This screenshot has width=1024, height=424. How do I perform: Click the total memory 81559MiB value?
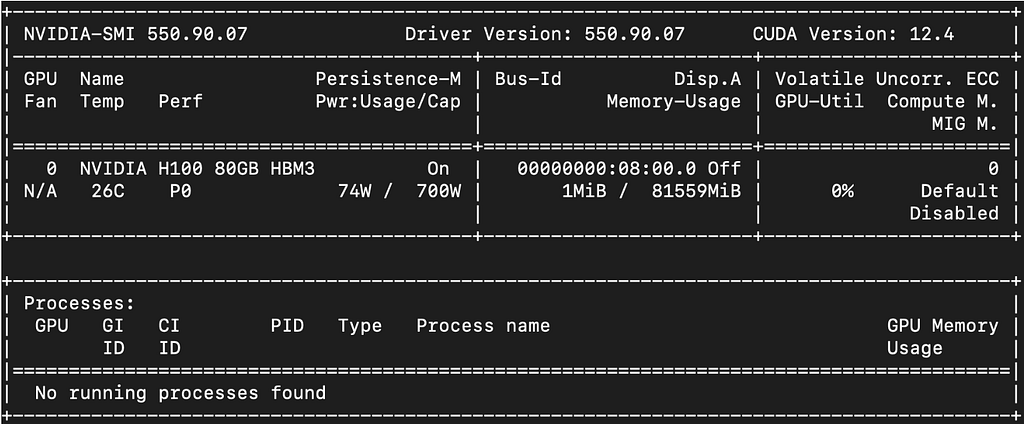coord(696,191)
